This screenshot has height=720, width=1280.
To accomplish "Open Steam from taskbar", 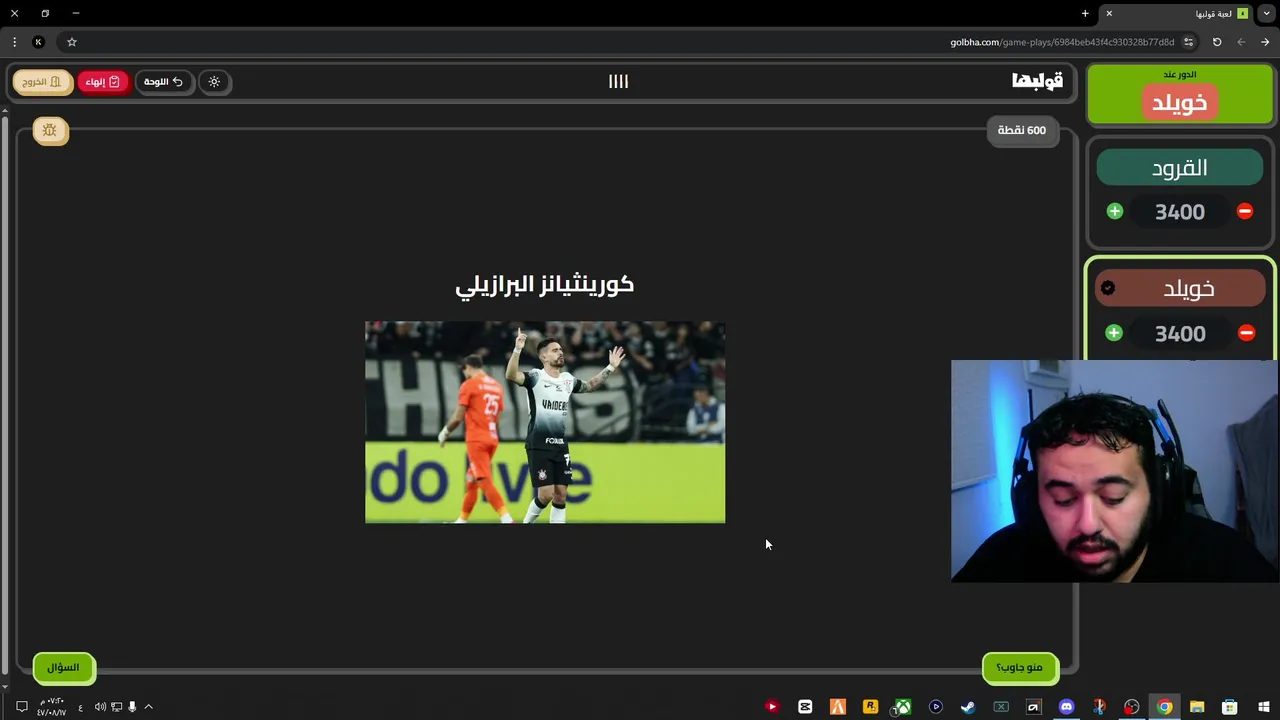I will 968,707.
